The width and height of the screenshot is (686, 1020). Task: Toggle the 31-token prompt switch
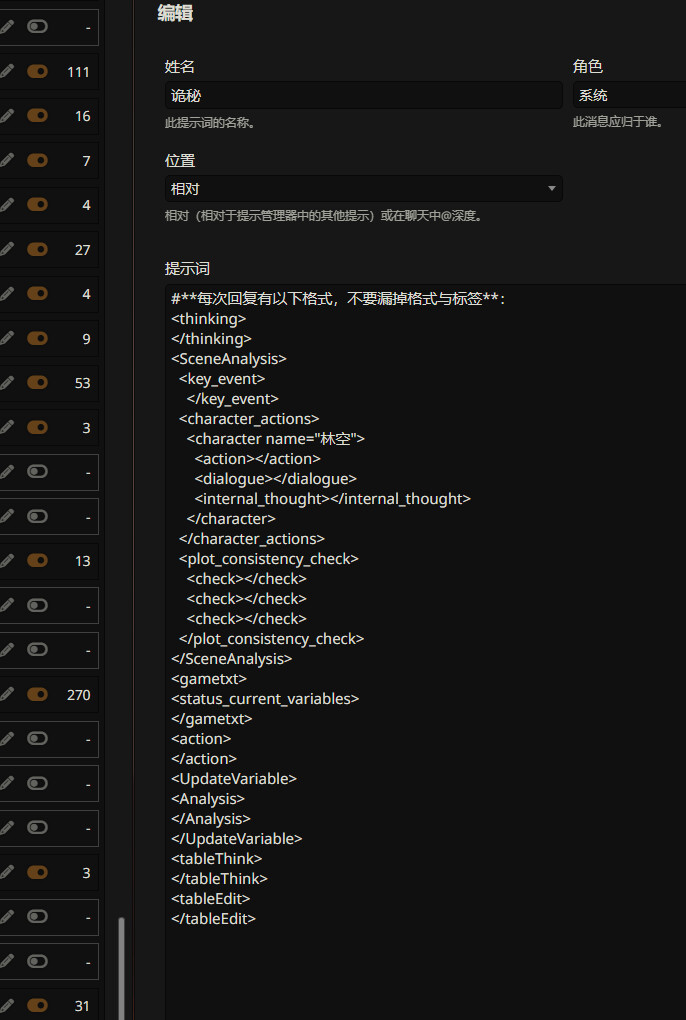pos(37,1006)
